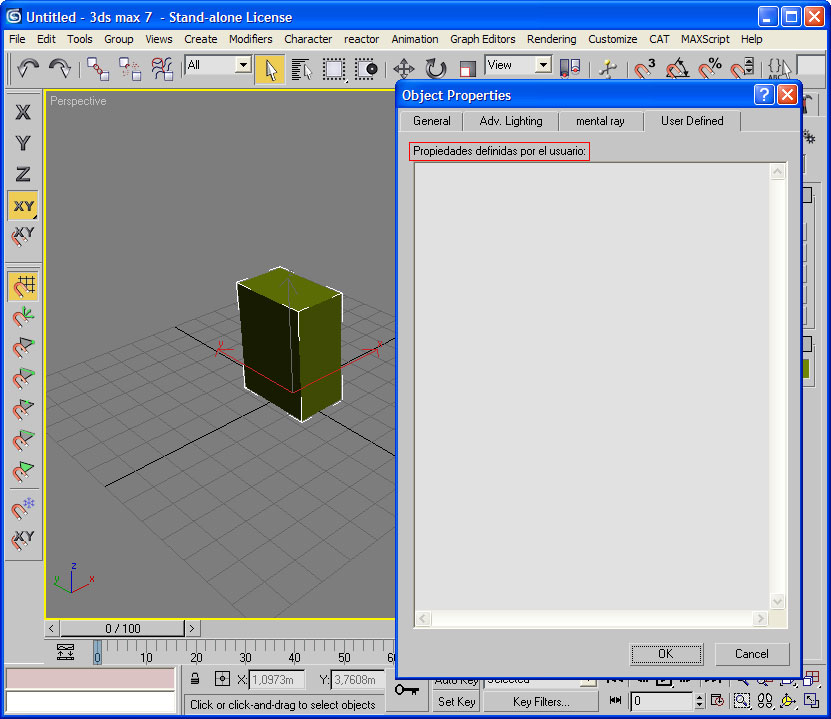
Task: Choose the Rectangular Selection Region tool
Action: [x=334, y=69]
